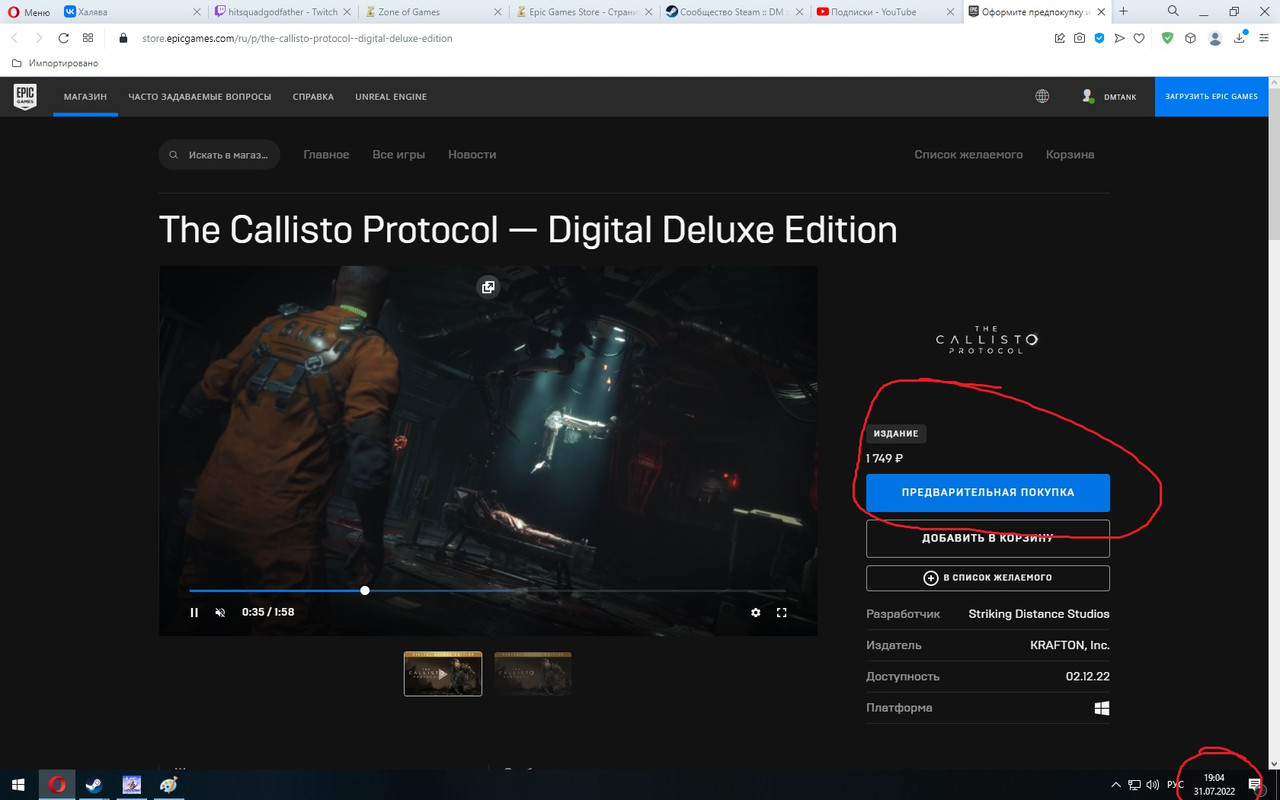
Task: Switch to Подписки YouTube tab
Action: [x=887, y=12]
